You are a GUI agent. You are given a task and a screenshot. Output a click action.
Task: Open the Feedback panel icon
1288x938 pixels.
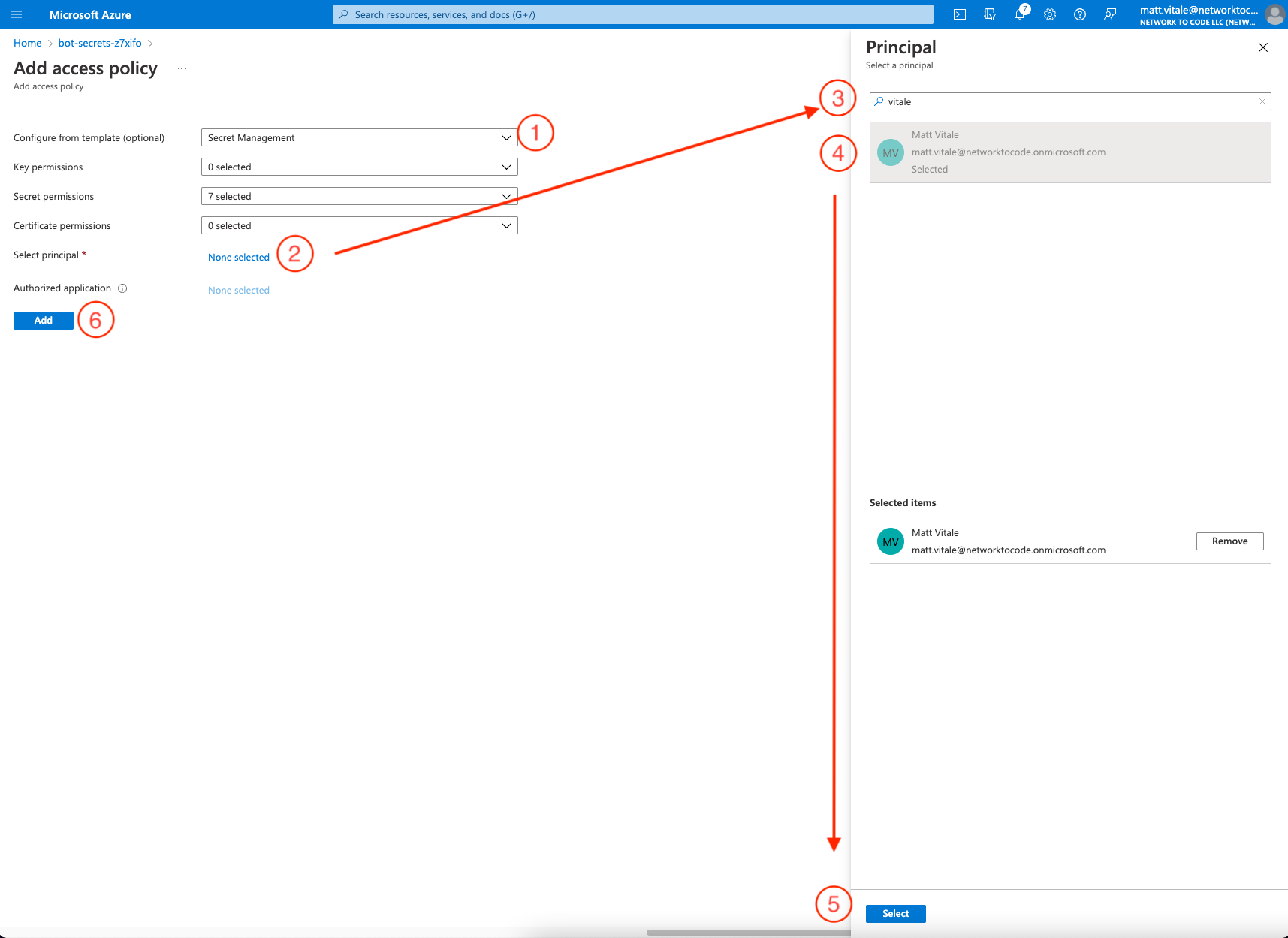point(1109,14)
